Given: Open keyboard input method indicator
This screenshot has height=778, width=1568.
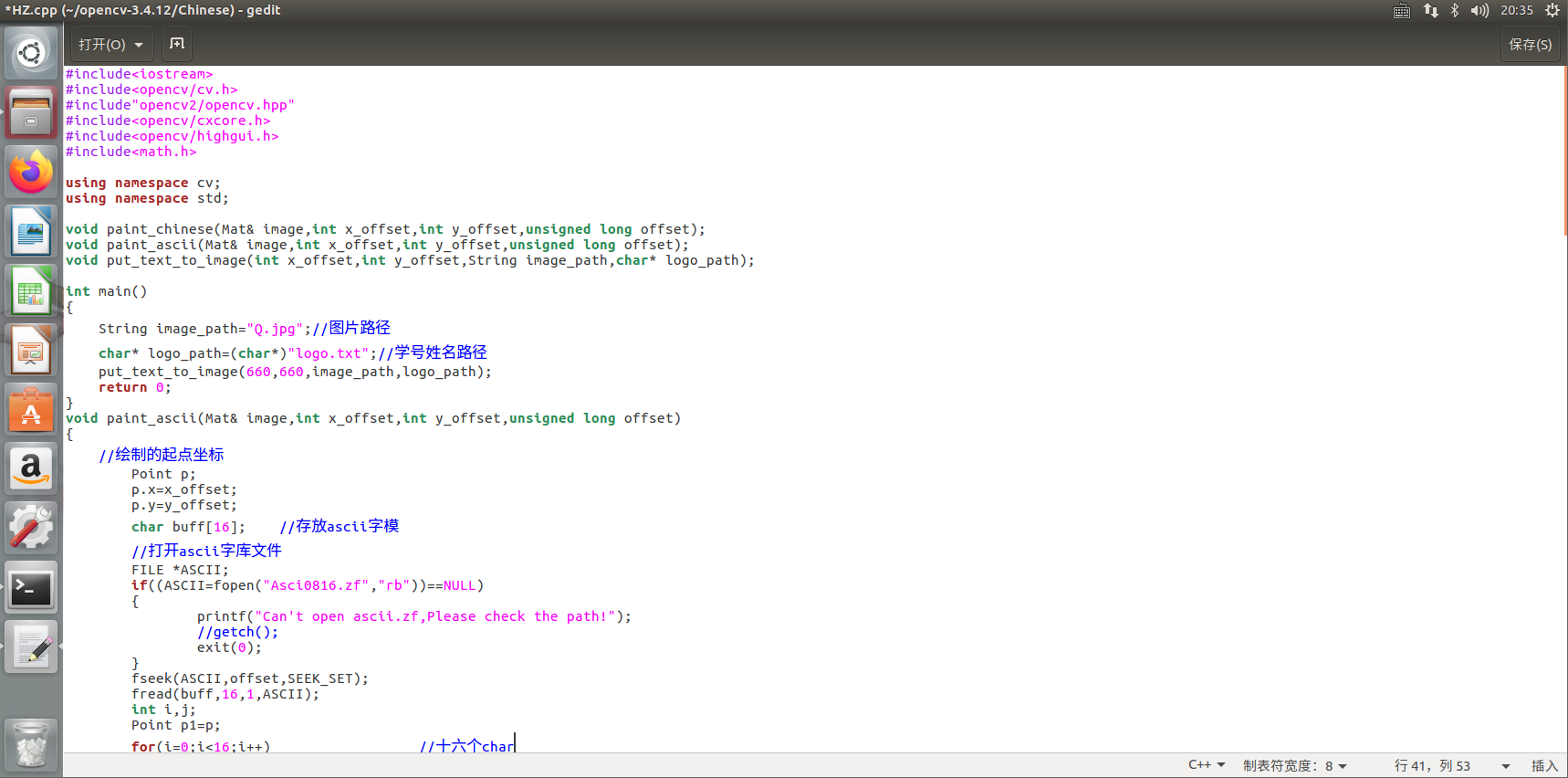Looking at the screenshot, I should (x=1402, y=10).
